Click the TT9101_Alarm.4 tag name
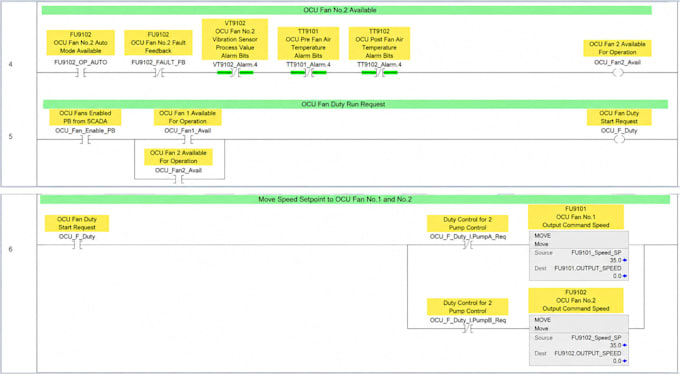The height and width of the screenshot is (374, 680). (x=308, y=65)
